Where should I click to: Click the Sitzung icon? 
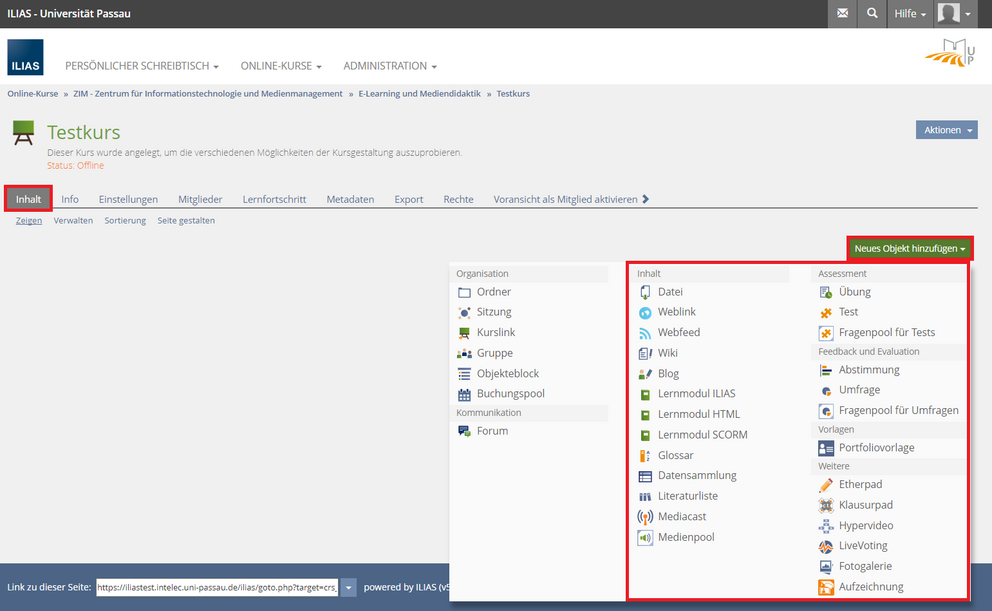click(464, 312)
